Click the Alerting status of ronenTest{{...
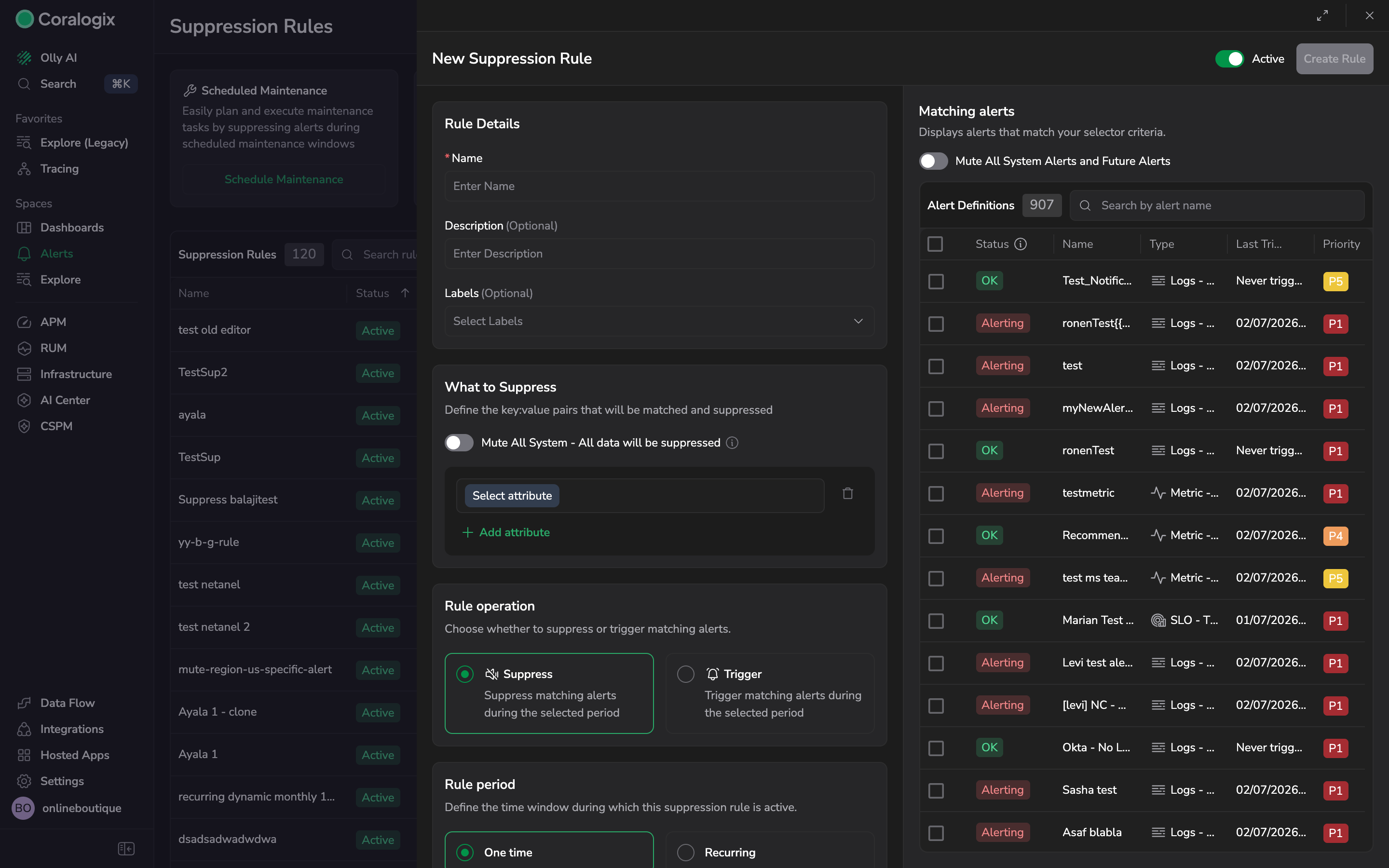Image resolution: width=1389 pixels, height=868 pixels. click(1002, 323)
